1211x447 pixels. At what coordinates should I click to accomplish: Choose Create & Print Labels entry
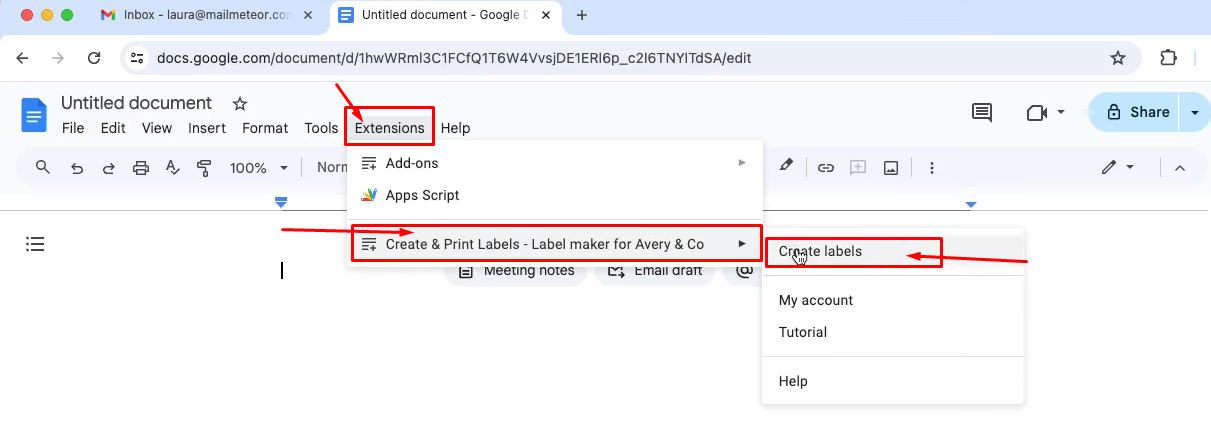[555, 244]
